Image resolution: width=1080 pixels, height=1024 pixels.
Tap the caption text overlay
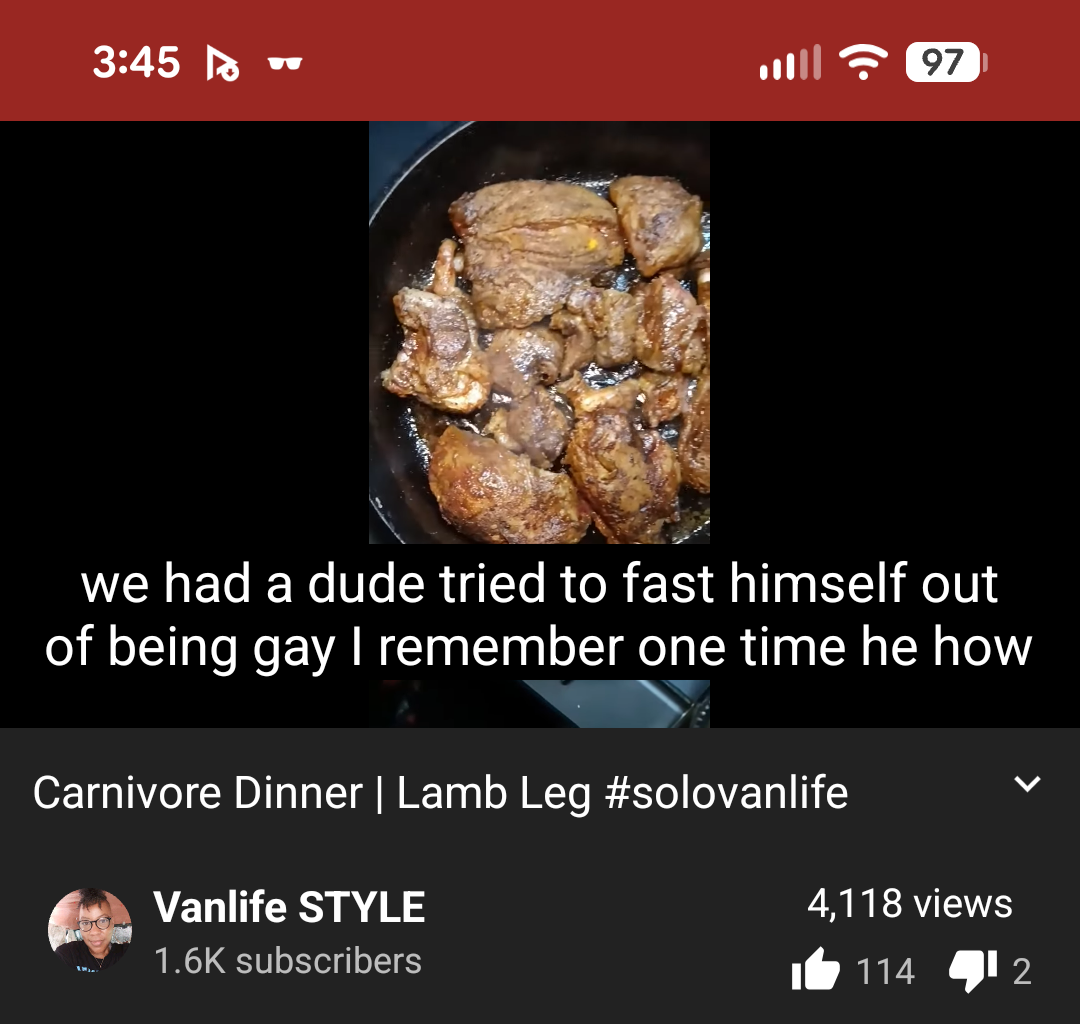point(539,615)
